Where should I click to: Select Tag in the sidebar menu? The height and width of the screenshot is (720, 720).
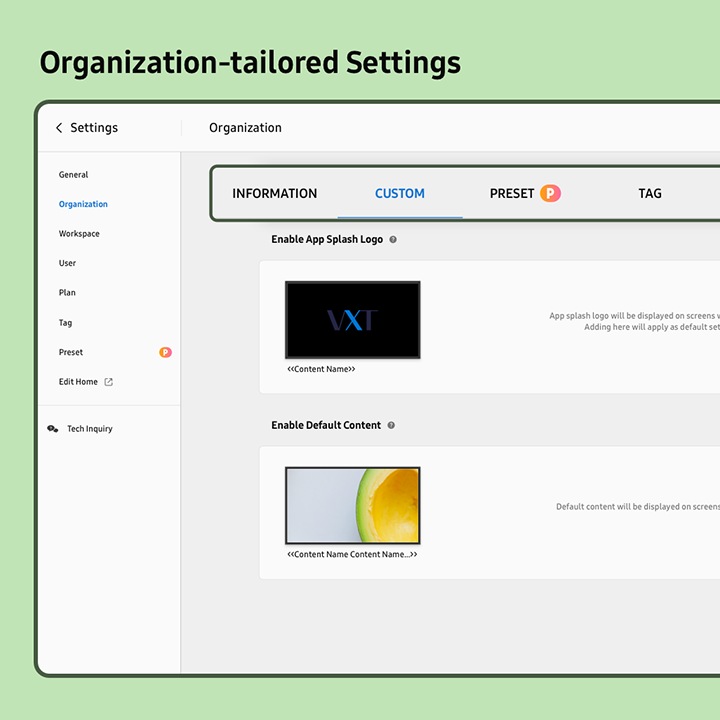click(x=65, y=323)
